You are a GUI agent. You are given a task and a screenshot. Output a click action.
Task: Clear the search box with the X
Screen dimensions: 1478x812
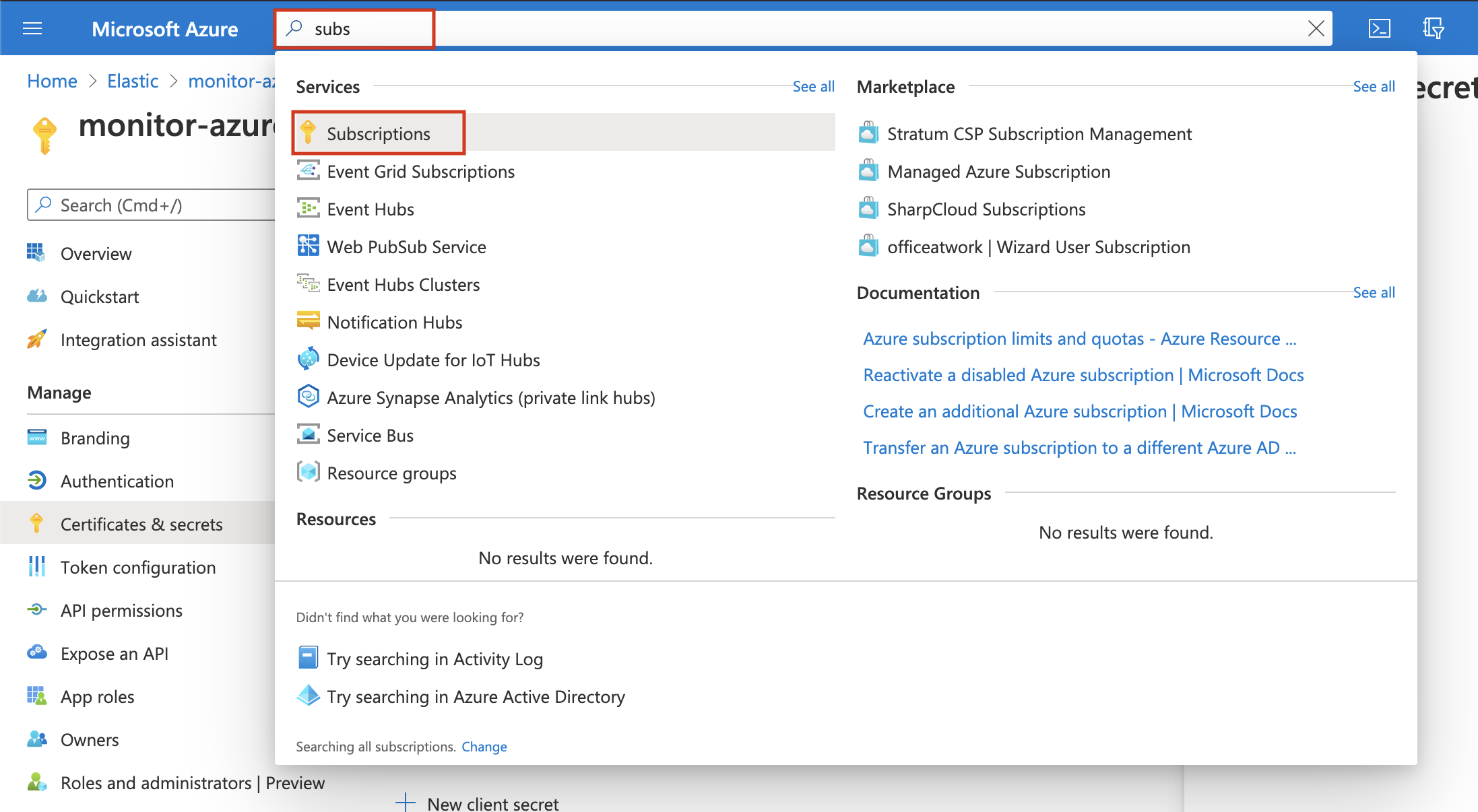[x=1316, y=28]
